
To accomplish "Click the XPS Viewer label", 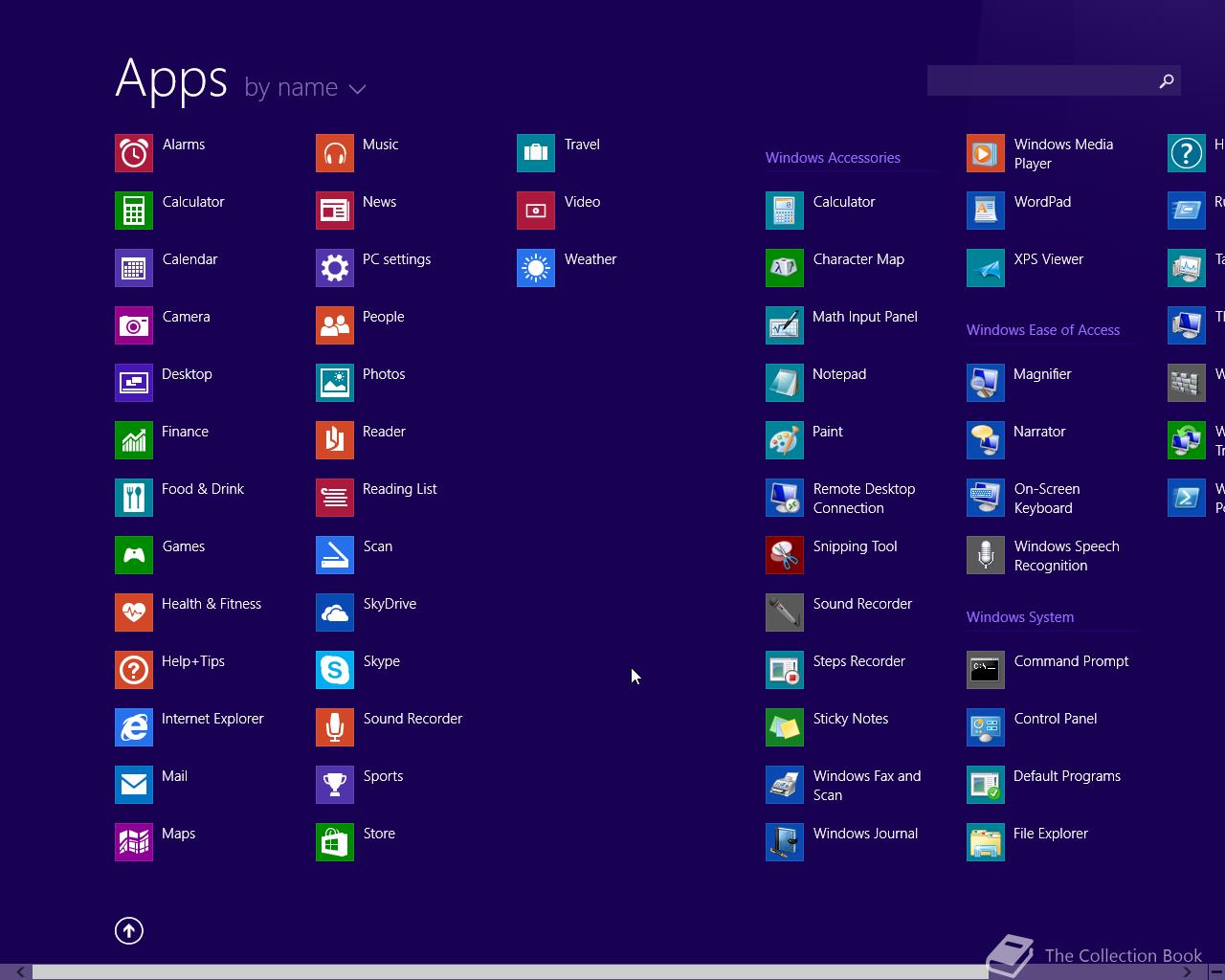I will click(1049, 259).
